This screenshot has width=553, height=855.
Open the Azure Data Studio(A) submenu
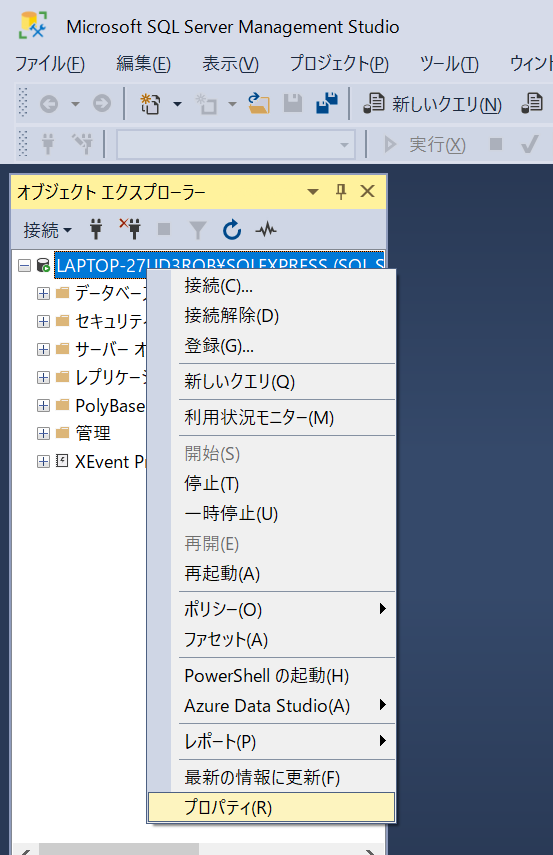point(272,706)
